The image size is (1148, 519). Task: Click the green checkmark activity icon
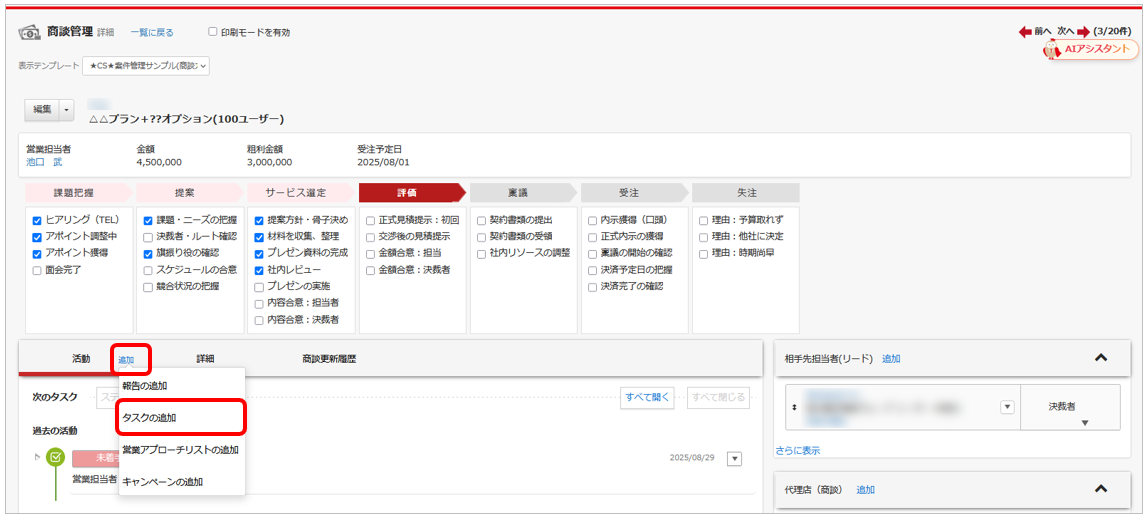(56, 457)
